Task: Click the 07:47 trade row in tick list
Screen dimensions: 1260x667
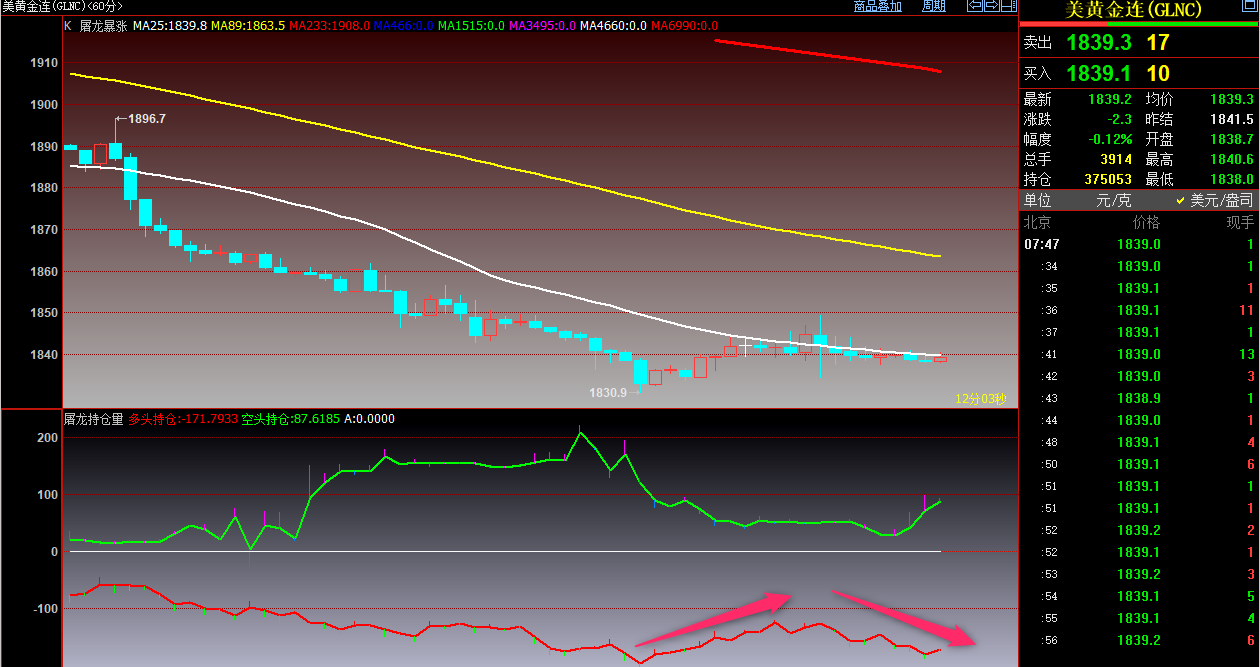Action: (1138, 244)
